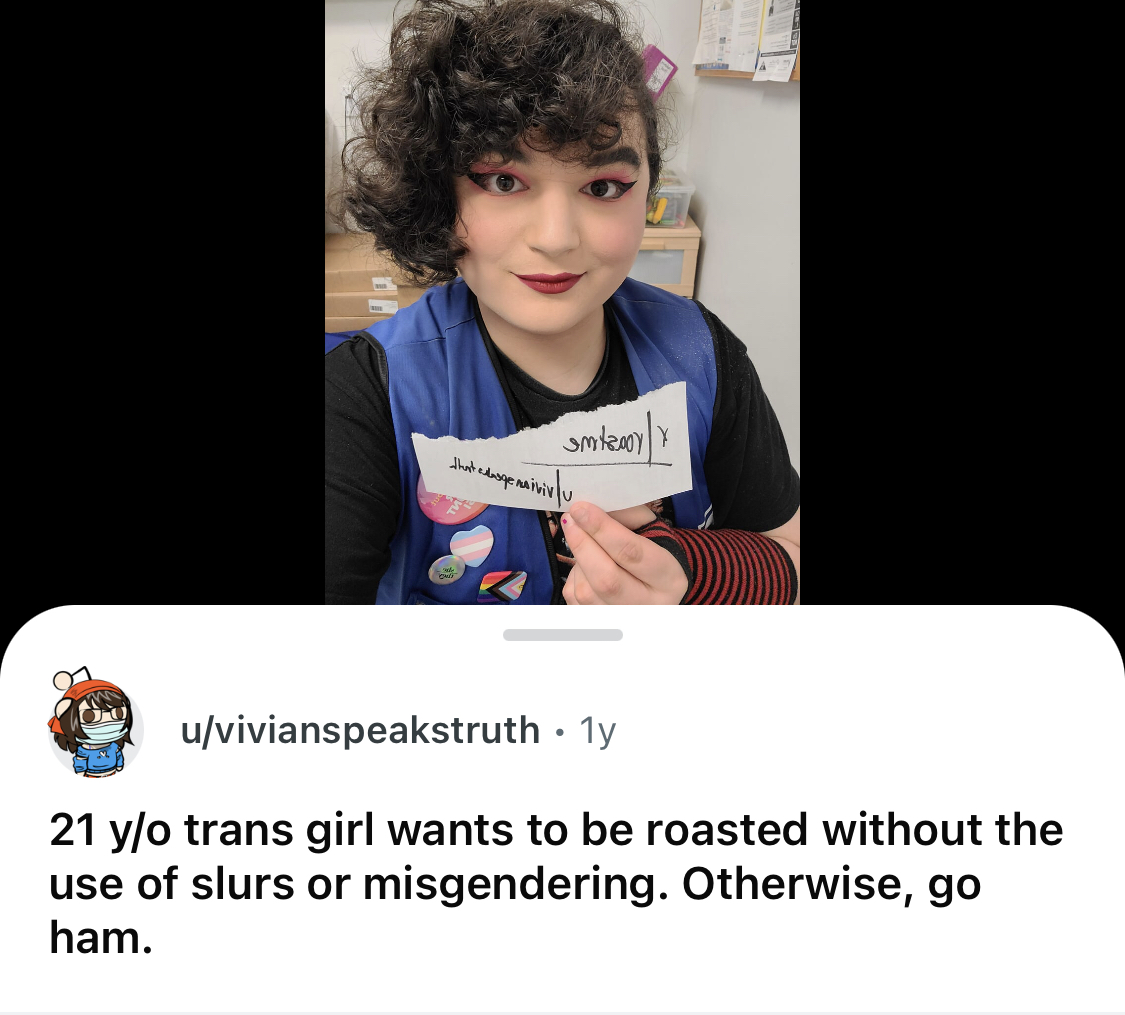Open the post title starting '21 y/o trans girl'

click(x=556, y=883)
